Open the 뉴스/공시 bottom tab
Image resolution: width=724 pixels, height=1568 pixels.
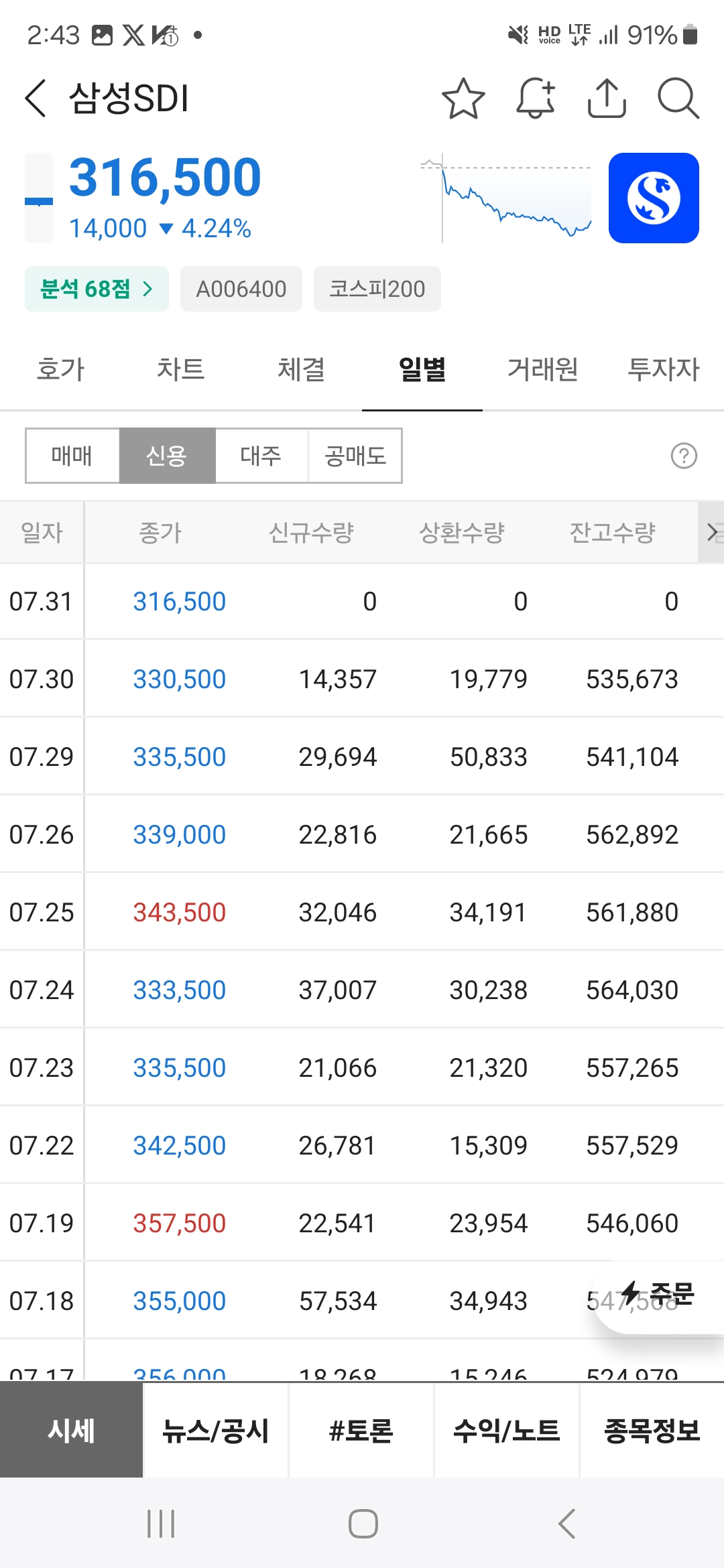[216, 1430]
